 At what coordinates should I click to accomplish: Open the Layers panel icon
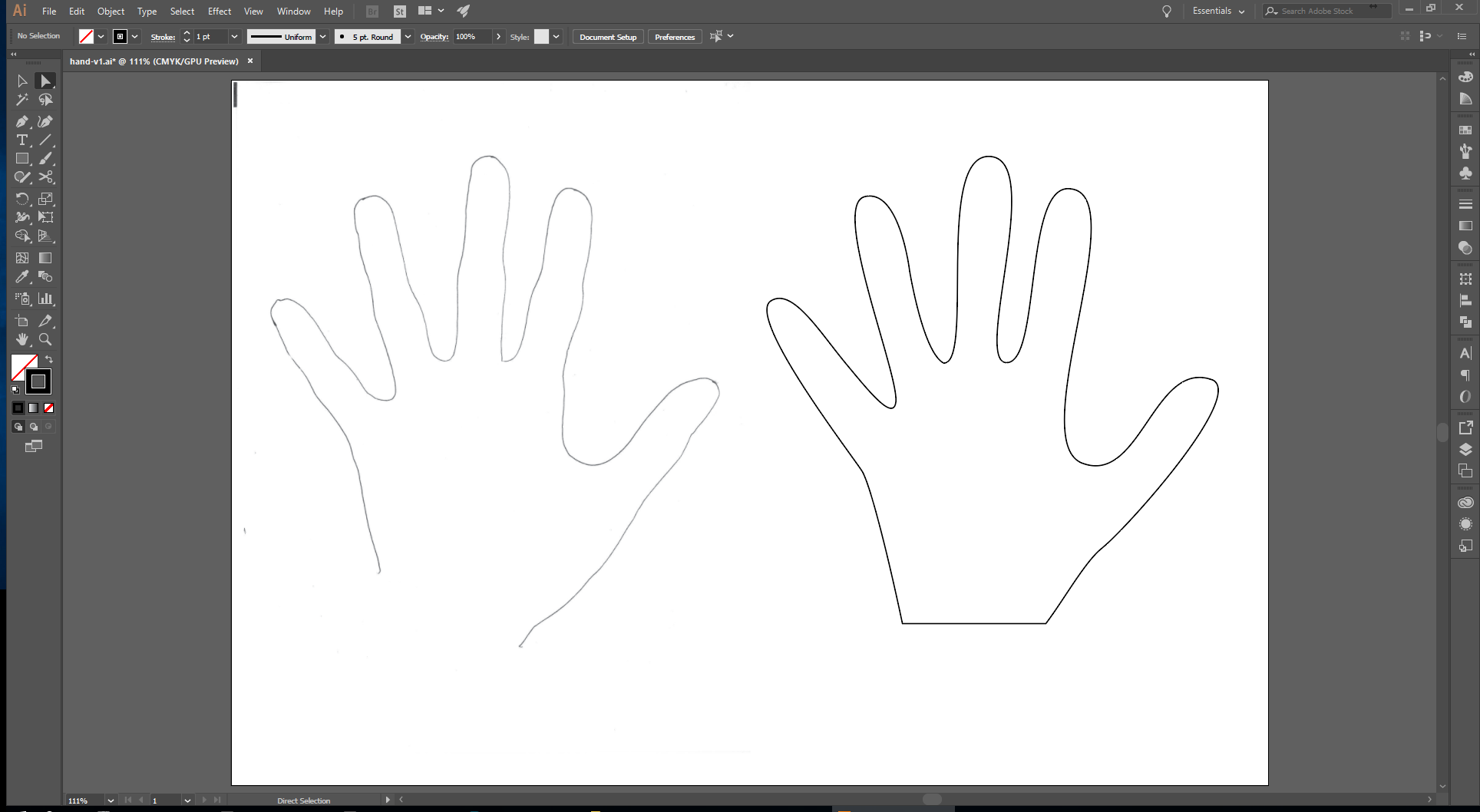pos(1465,450)
